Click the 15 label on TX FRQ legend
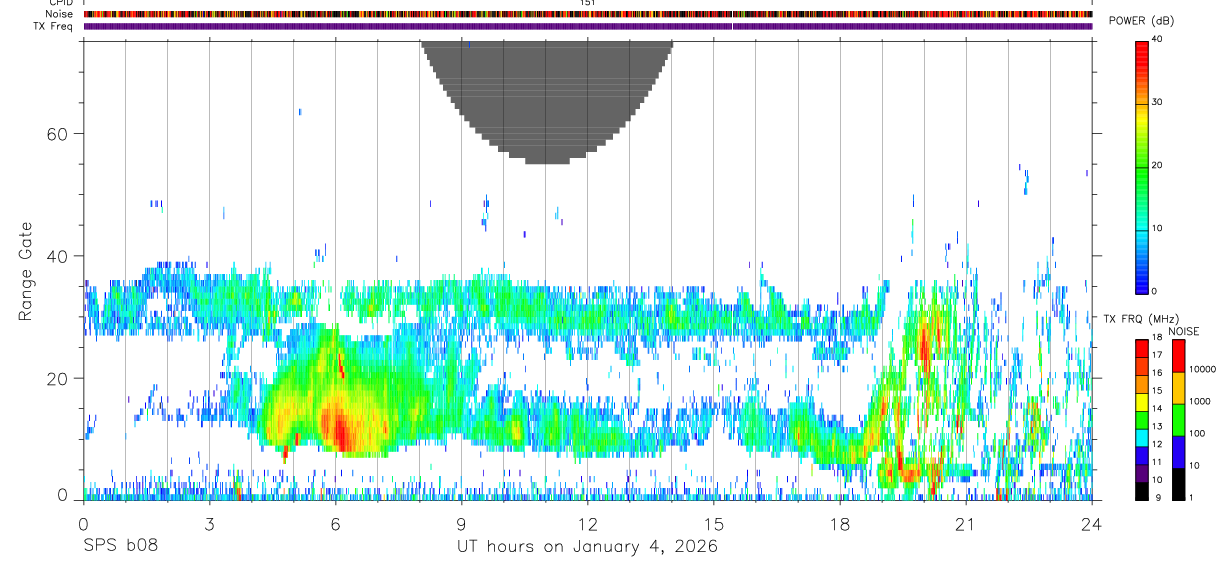This screenshot has width=1228, height=567. tap(1156, 391)
